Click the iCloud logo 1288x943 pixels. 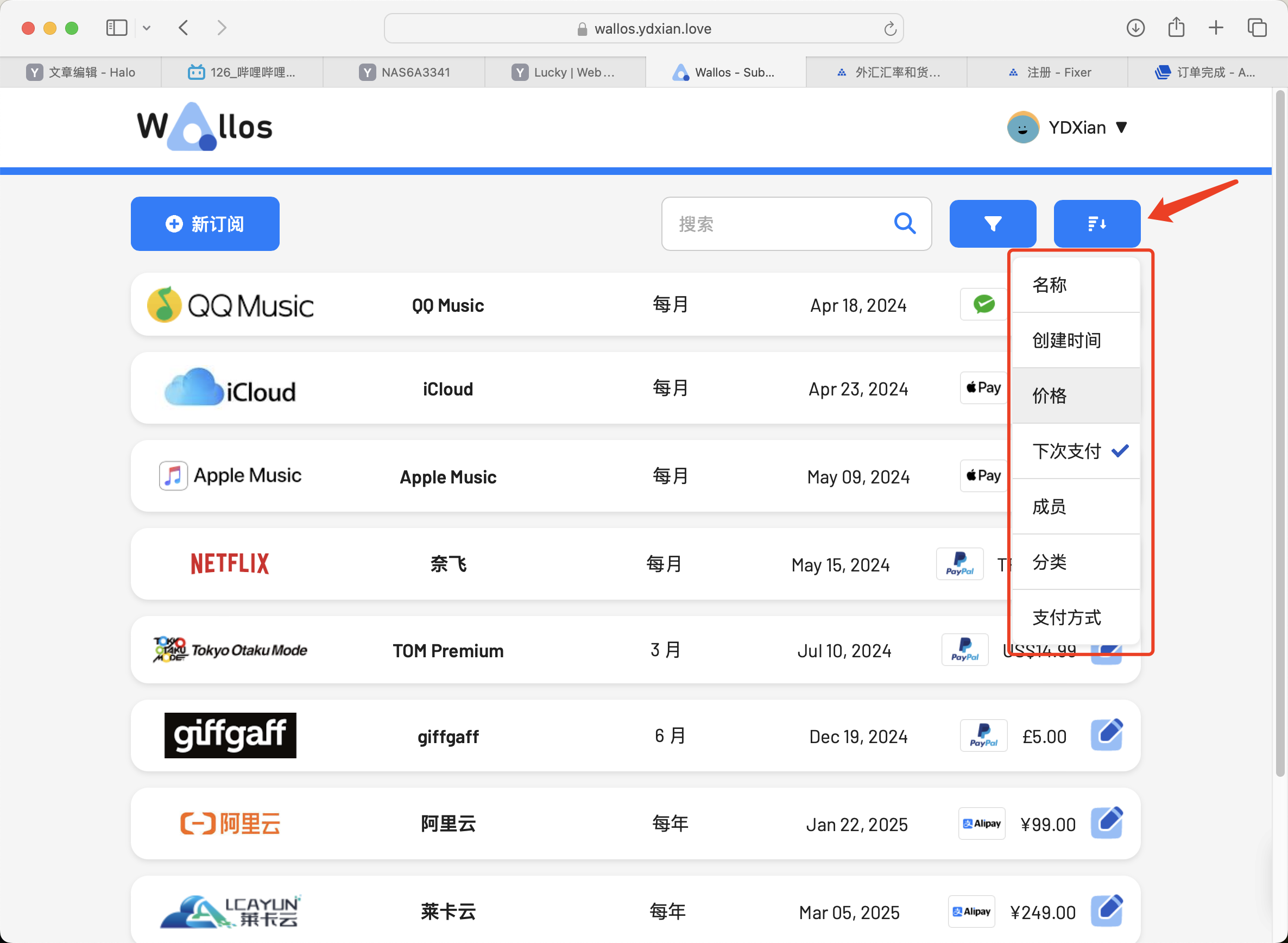(x=230, y=388)
